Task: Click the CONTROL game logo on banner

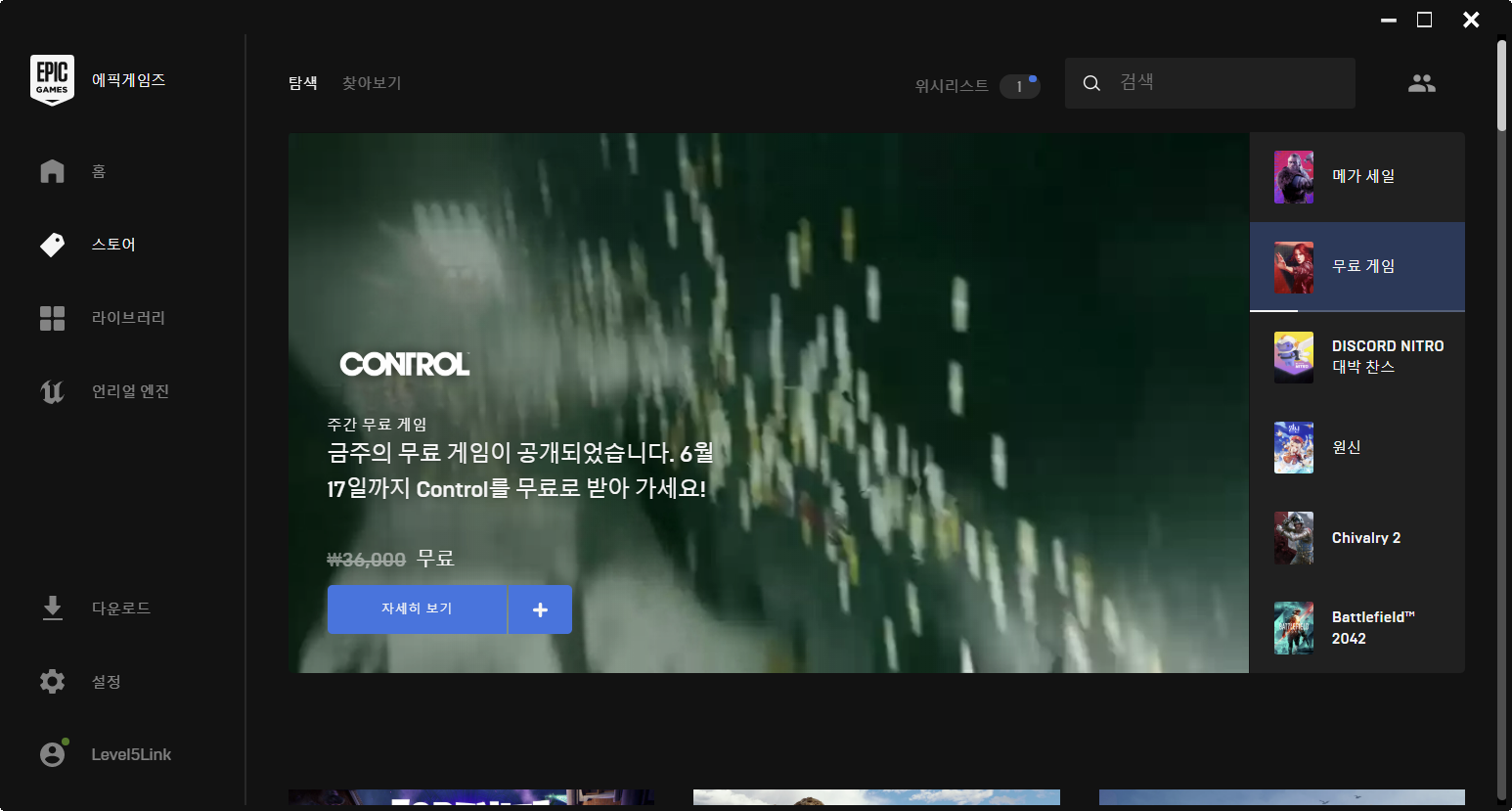Action: pyautogui.click(x=405, y=365)
